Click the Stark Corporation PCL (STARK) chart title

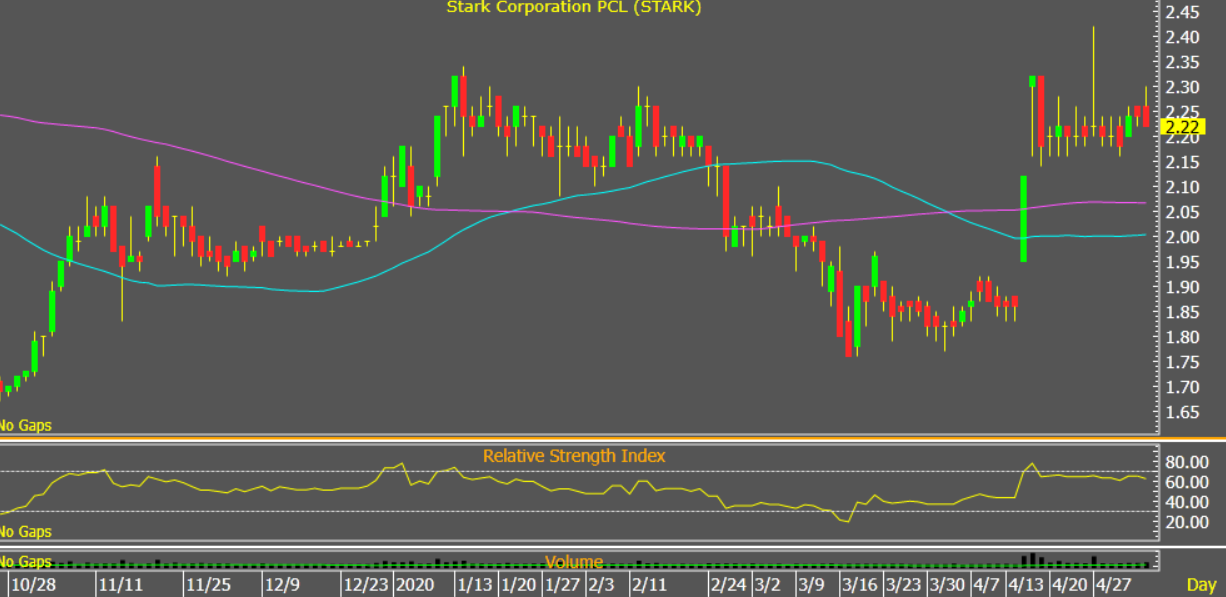click(573, 8)
